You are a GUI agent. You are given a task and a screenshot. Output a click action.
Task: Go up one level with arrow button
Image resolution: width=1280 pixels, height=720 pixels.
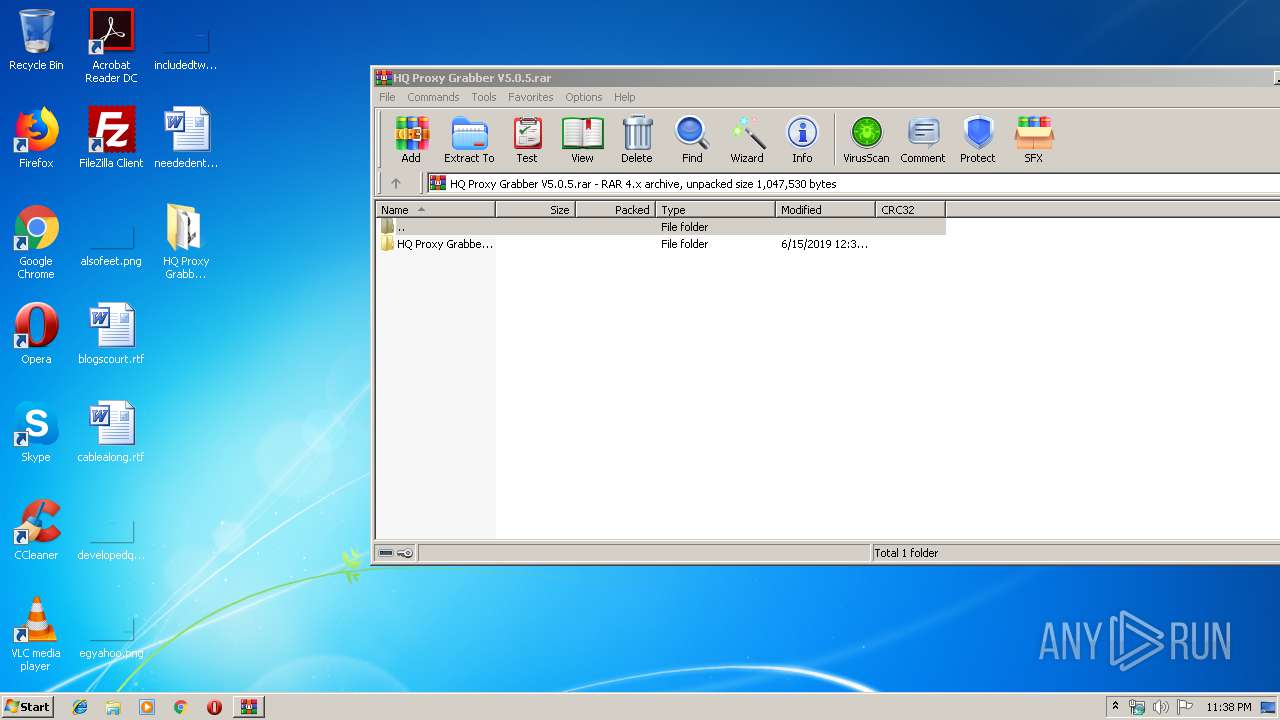coord(396,183)
